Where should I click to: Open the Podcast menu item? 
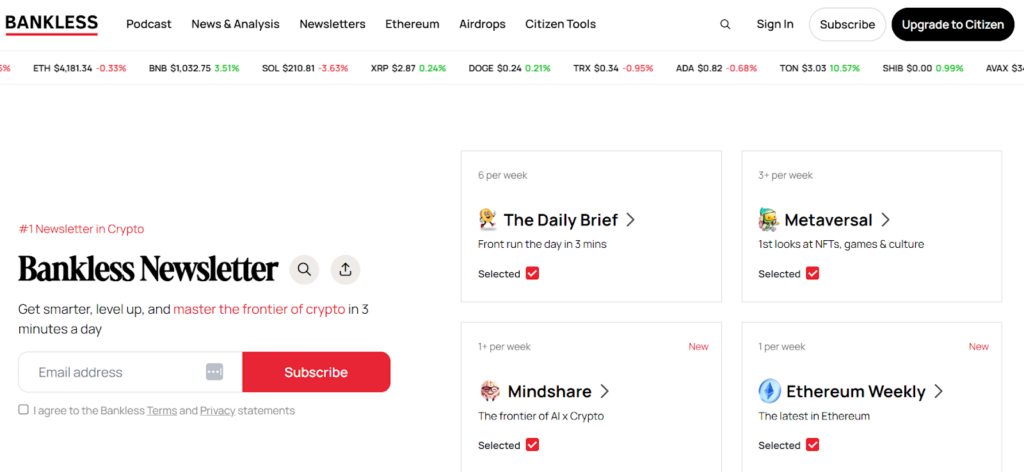[148, 24]
